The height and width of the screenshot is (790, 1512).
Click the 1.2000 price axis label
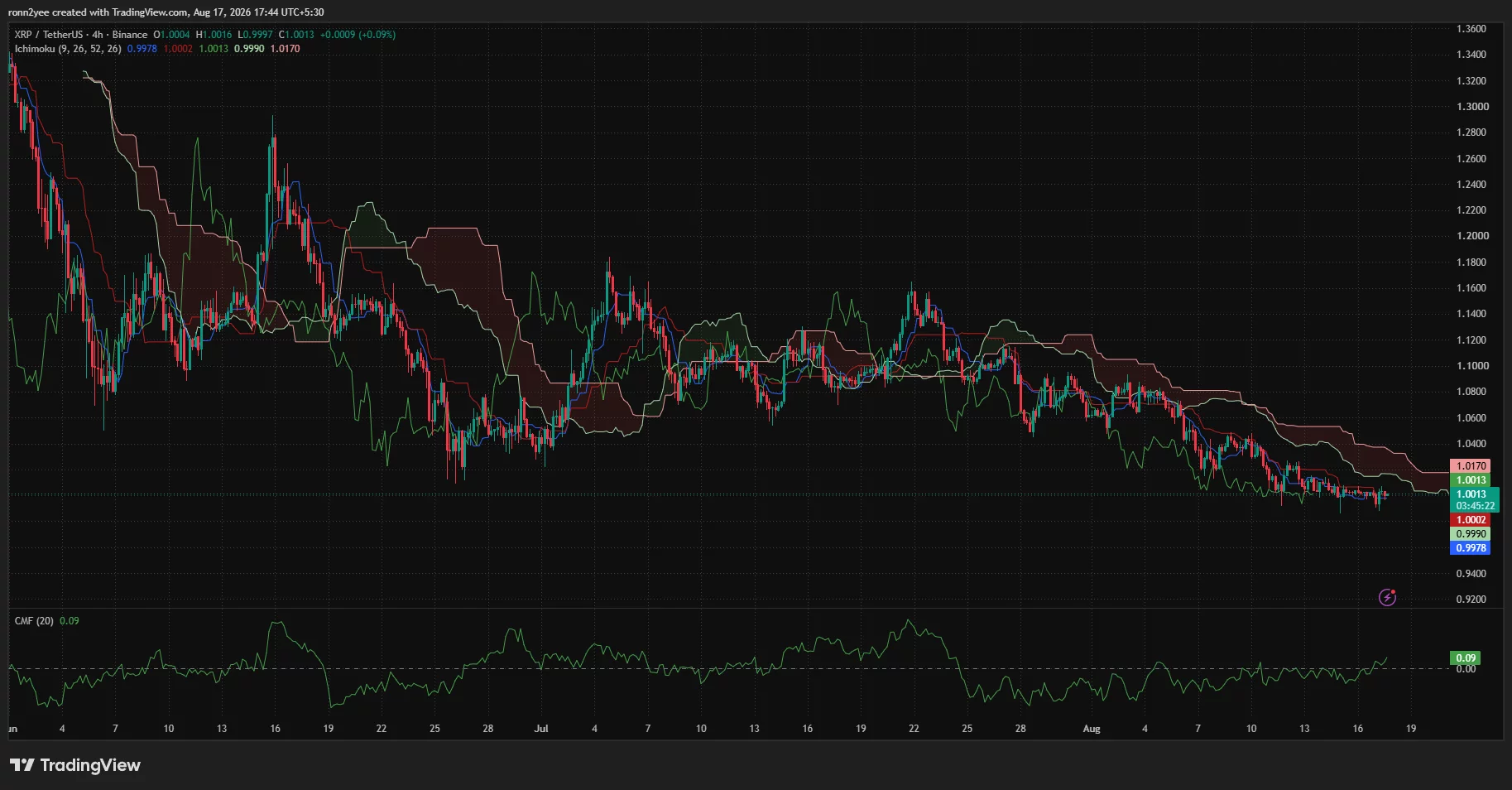click(1471, 236)
